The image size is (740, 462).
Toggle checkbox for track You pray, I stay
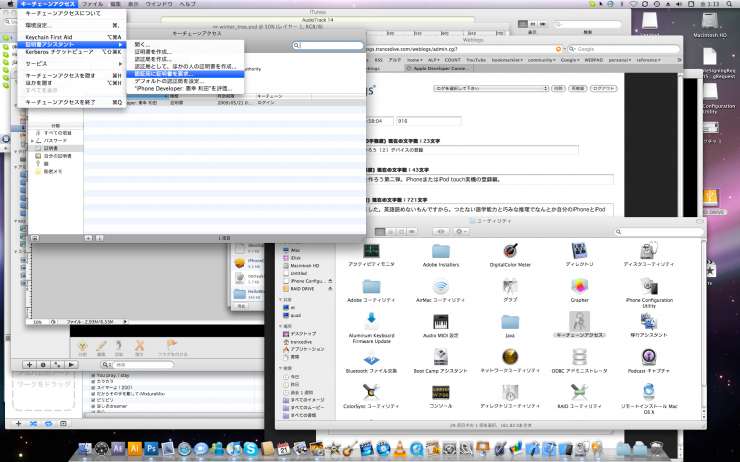[93, 376]
